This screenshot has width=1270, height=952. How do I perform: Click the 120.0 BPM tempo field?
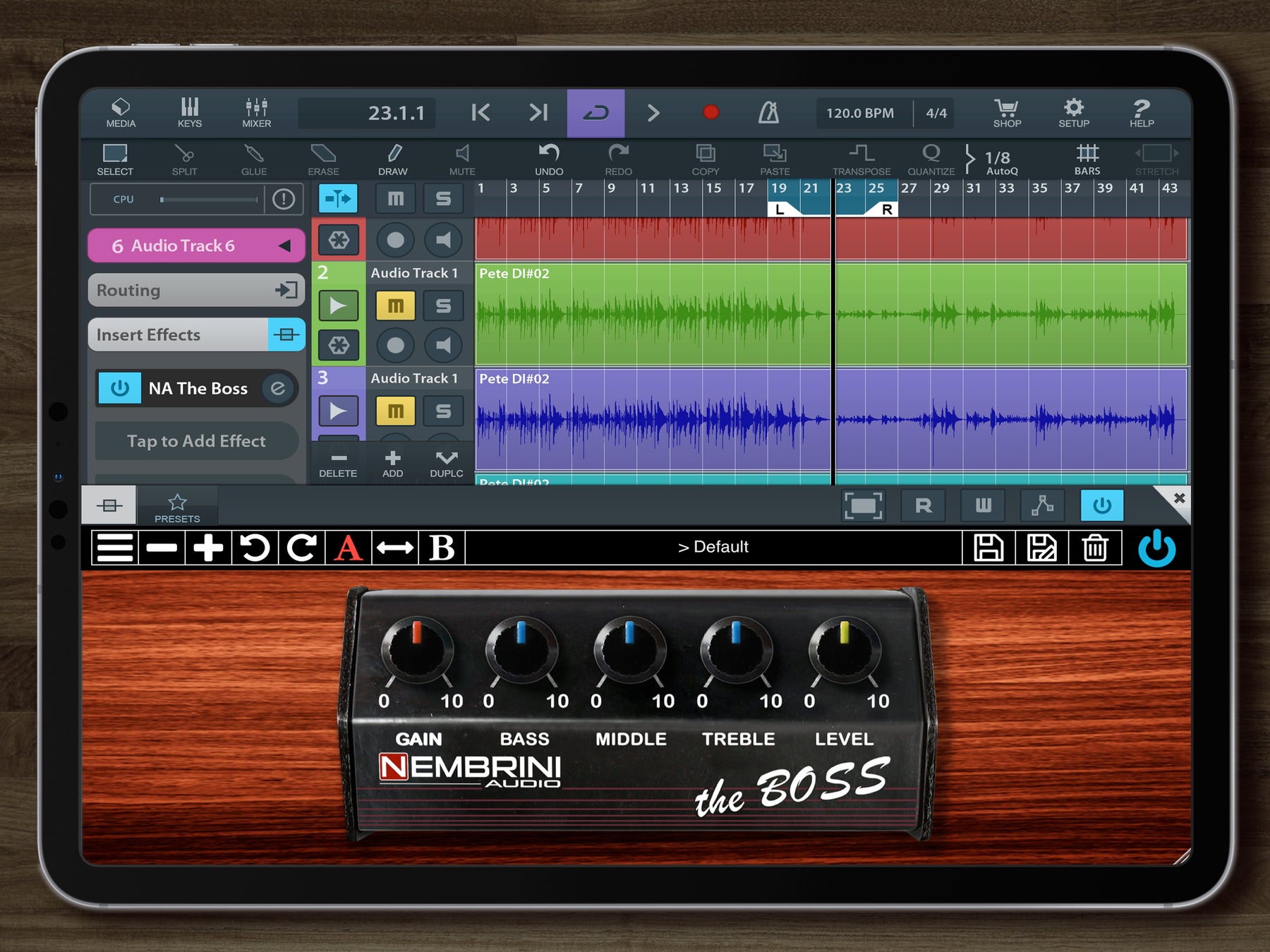pyautogui.click(x=859, y=113)
